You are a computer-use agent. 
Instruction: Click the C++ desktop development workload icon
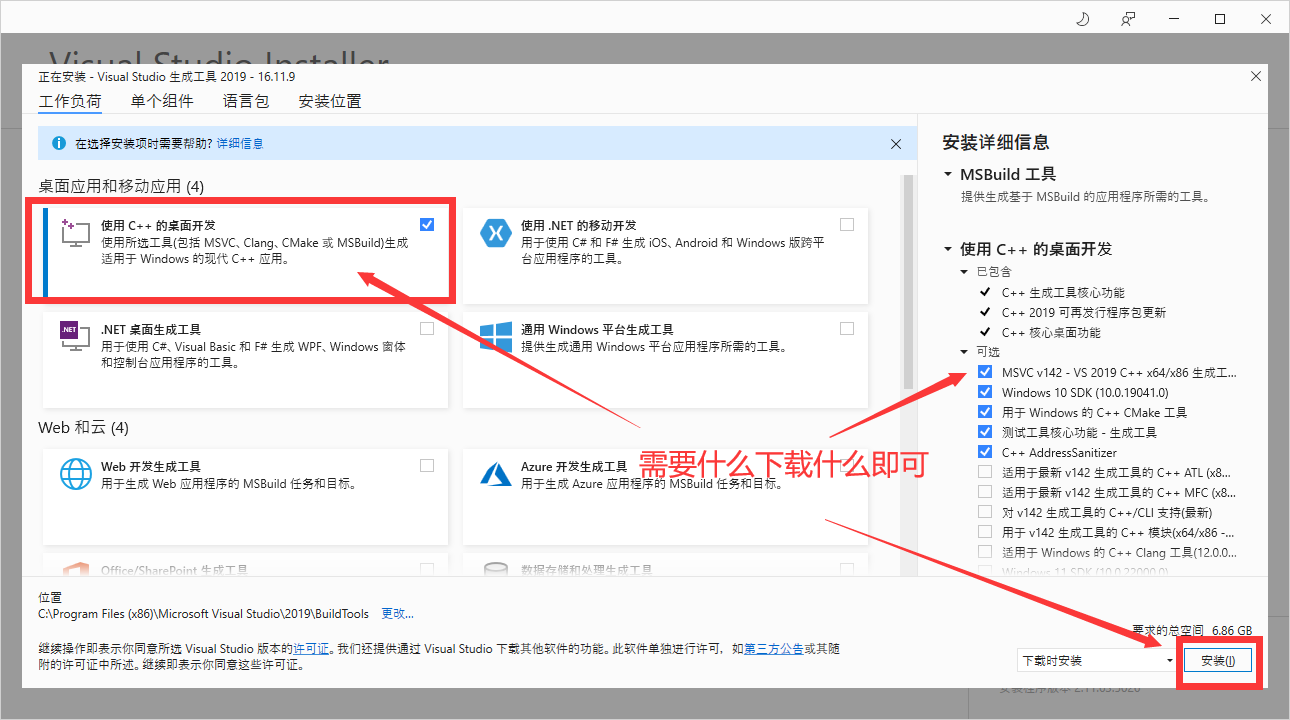(76, 232)
